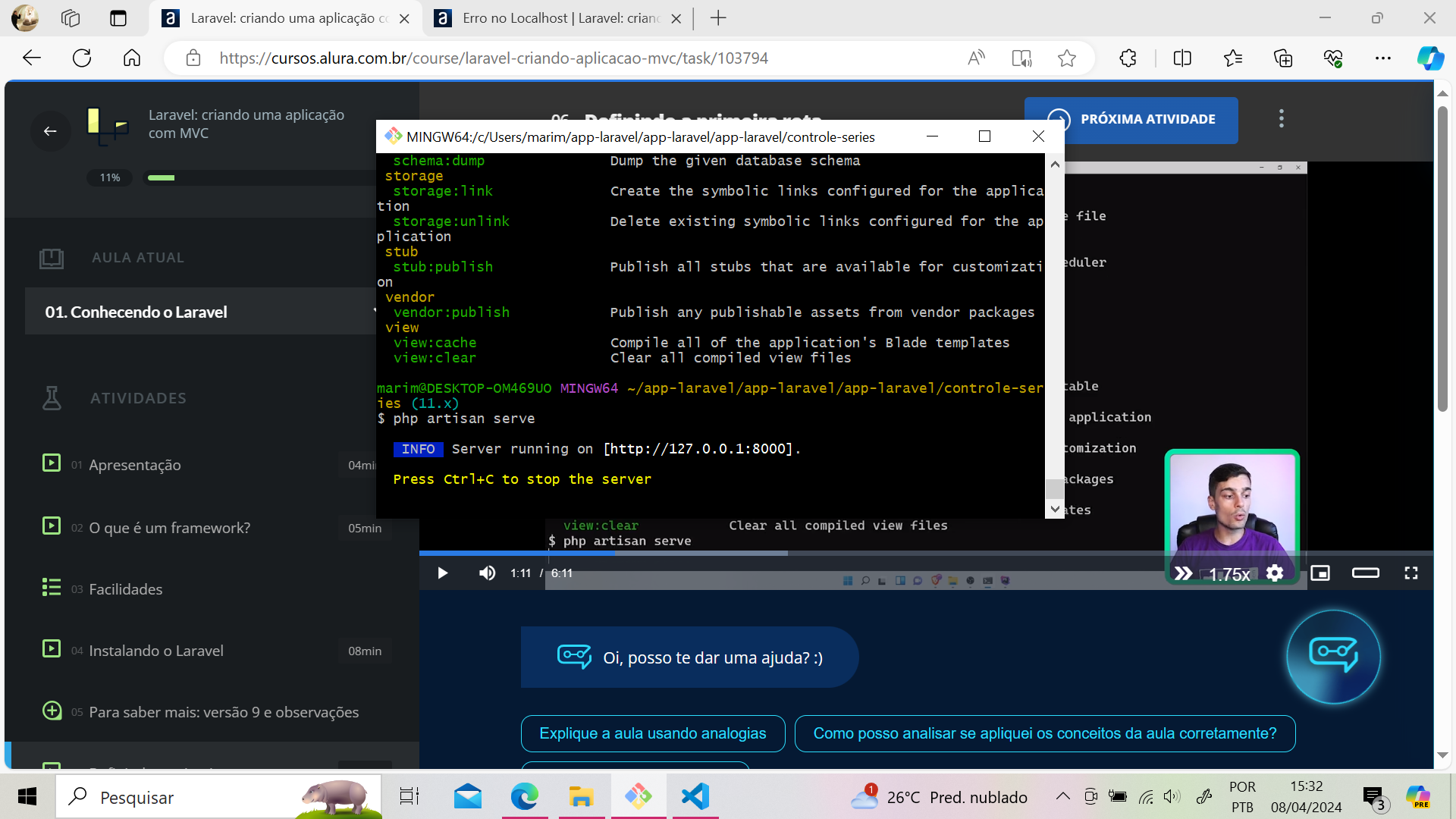Click the course title 'Laravel: criando uma aplicação com MVC'
This screenshot has width=1456, height=819.
(246, 124)
